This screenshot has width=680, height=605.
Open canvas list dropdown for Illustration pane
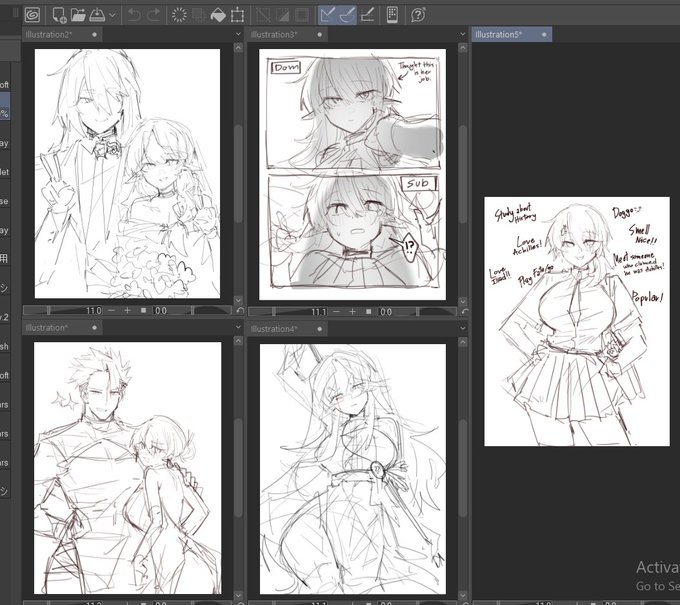coord(238,327)
